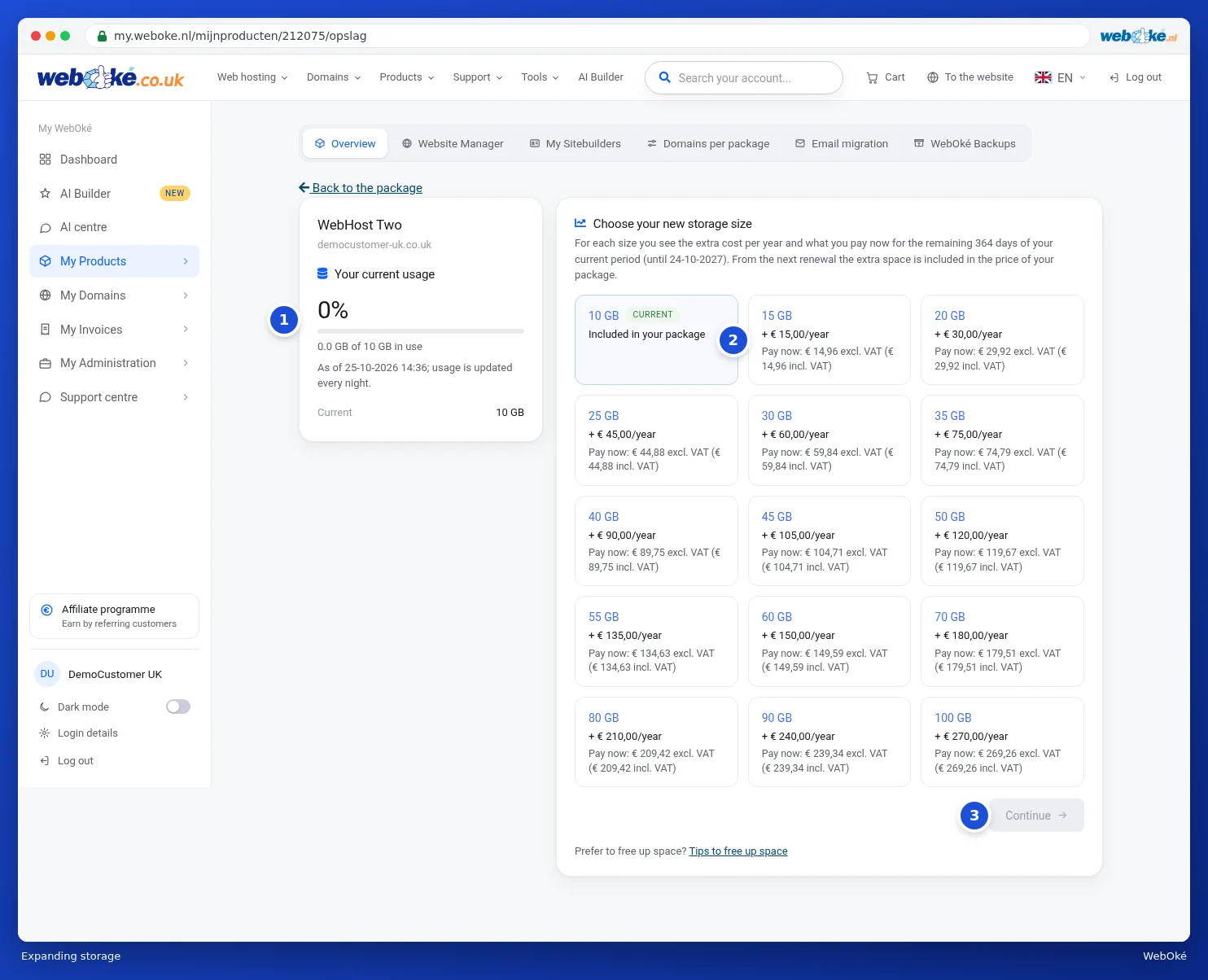Image resolution: width=1208 pixels, height=980 pixels.
Task: Click the Continue button
Action: coord(1036,816)
